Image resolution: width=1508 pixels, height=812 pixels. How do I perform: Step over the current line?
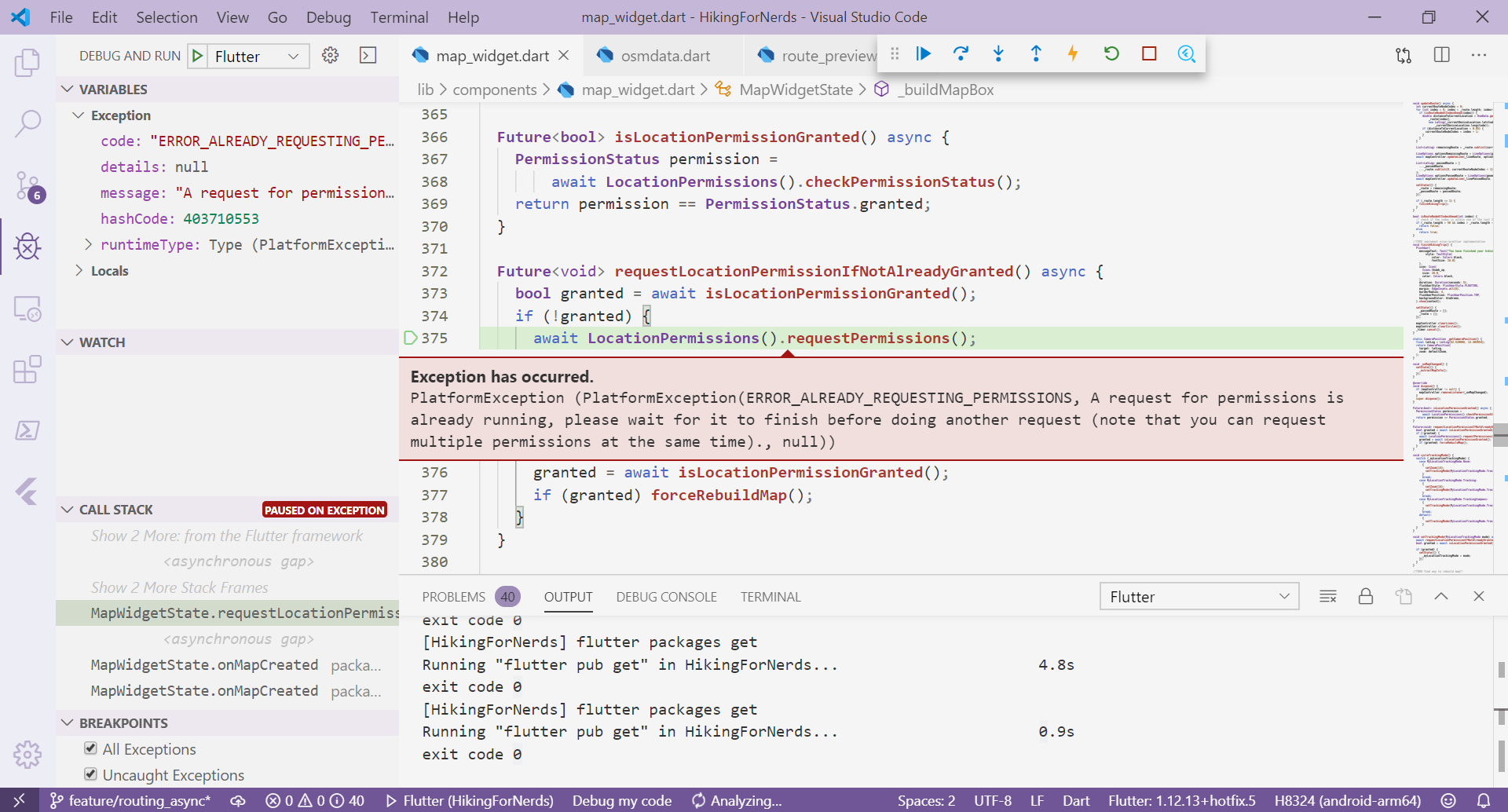coord(961,53)
